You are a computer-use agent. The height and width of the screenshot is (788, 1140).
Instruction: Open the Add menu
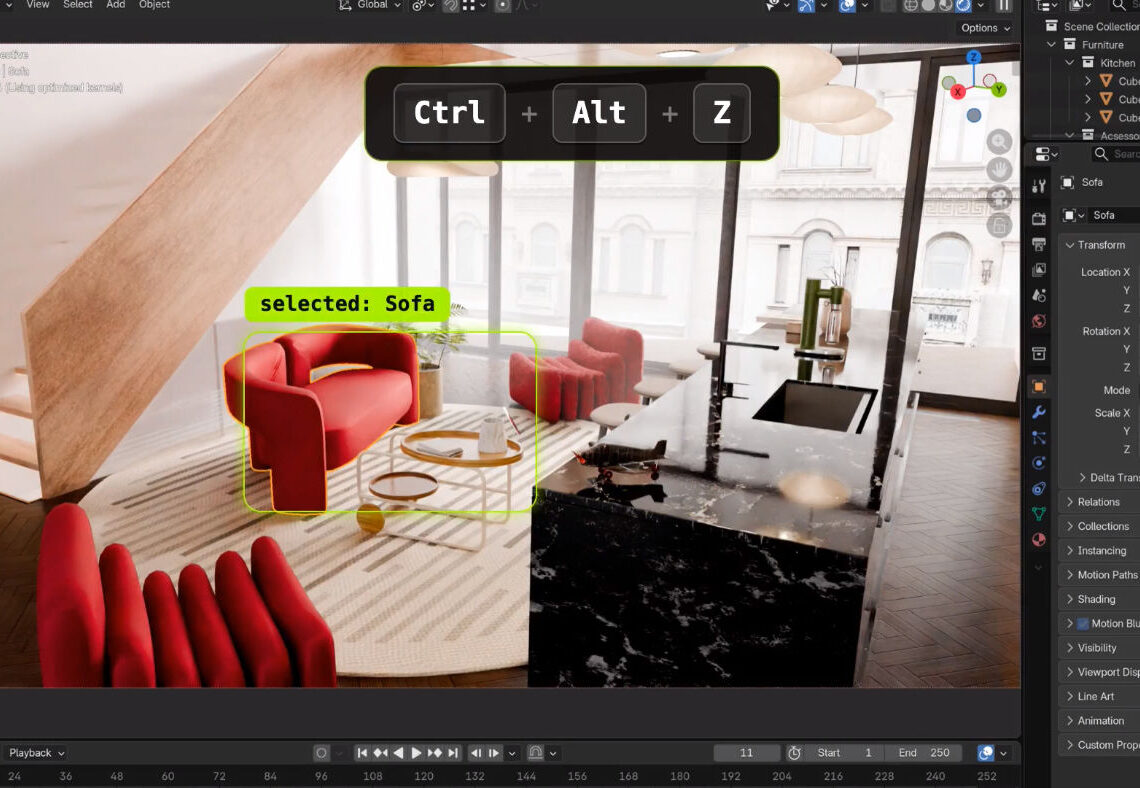point(116,4)
